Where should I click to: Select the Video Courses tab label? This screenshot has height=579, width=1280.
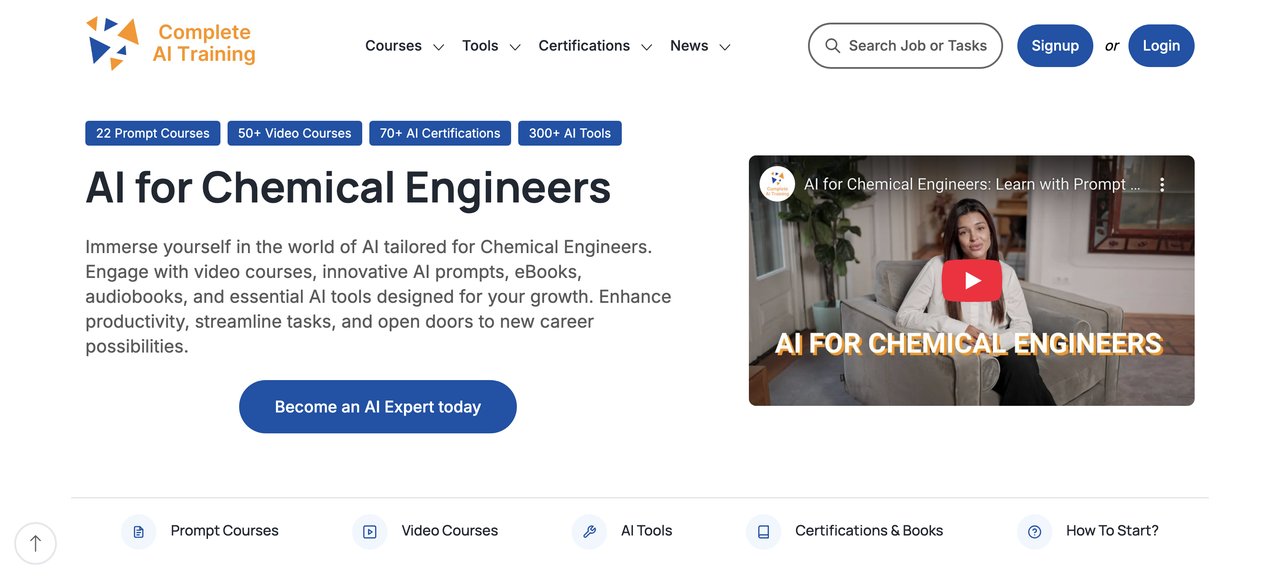[450, 531]
